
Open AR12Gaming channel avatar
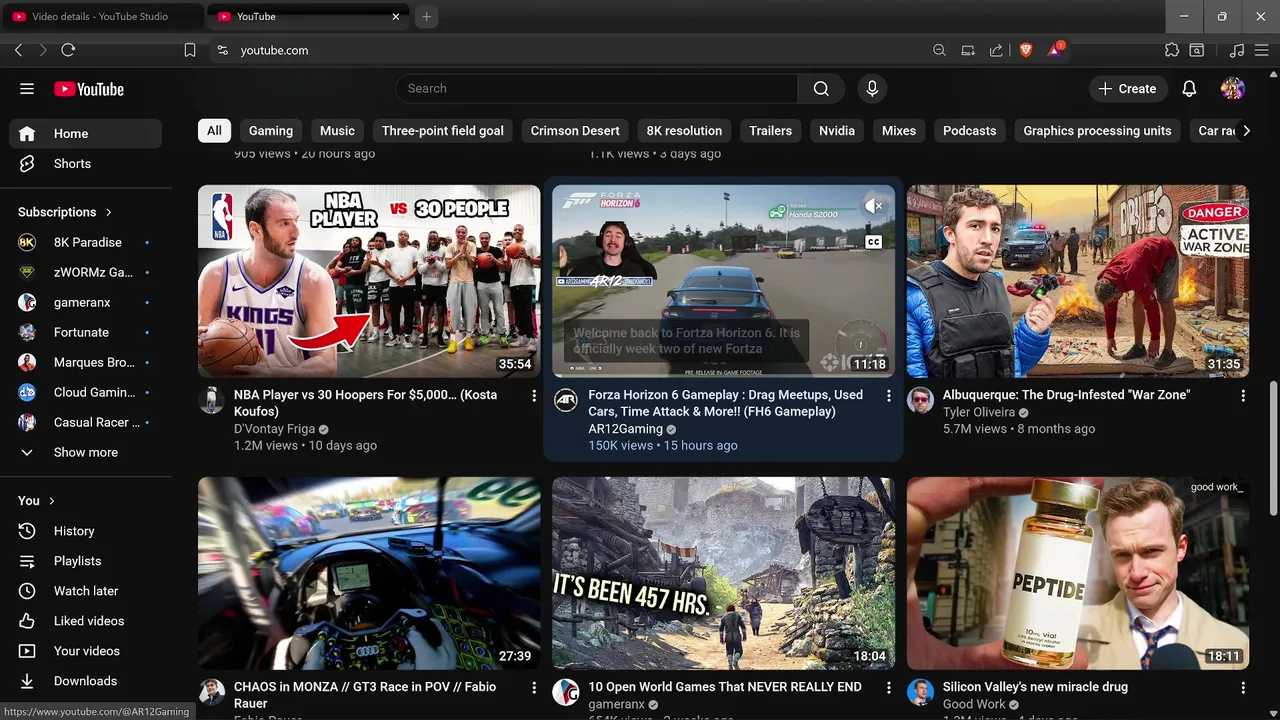click(566, 400)
